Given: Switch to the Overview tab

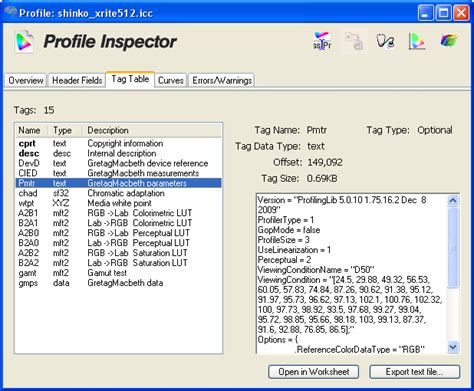Looking at the screenshot, I should [26, 80].
